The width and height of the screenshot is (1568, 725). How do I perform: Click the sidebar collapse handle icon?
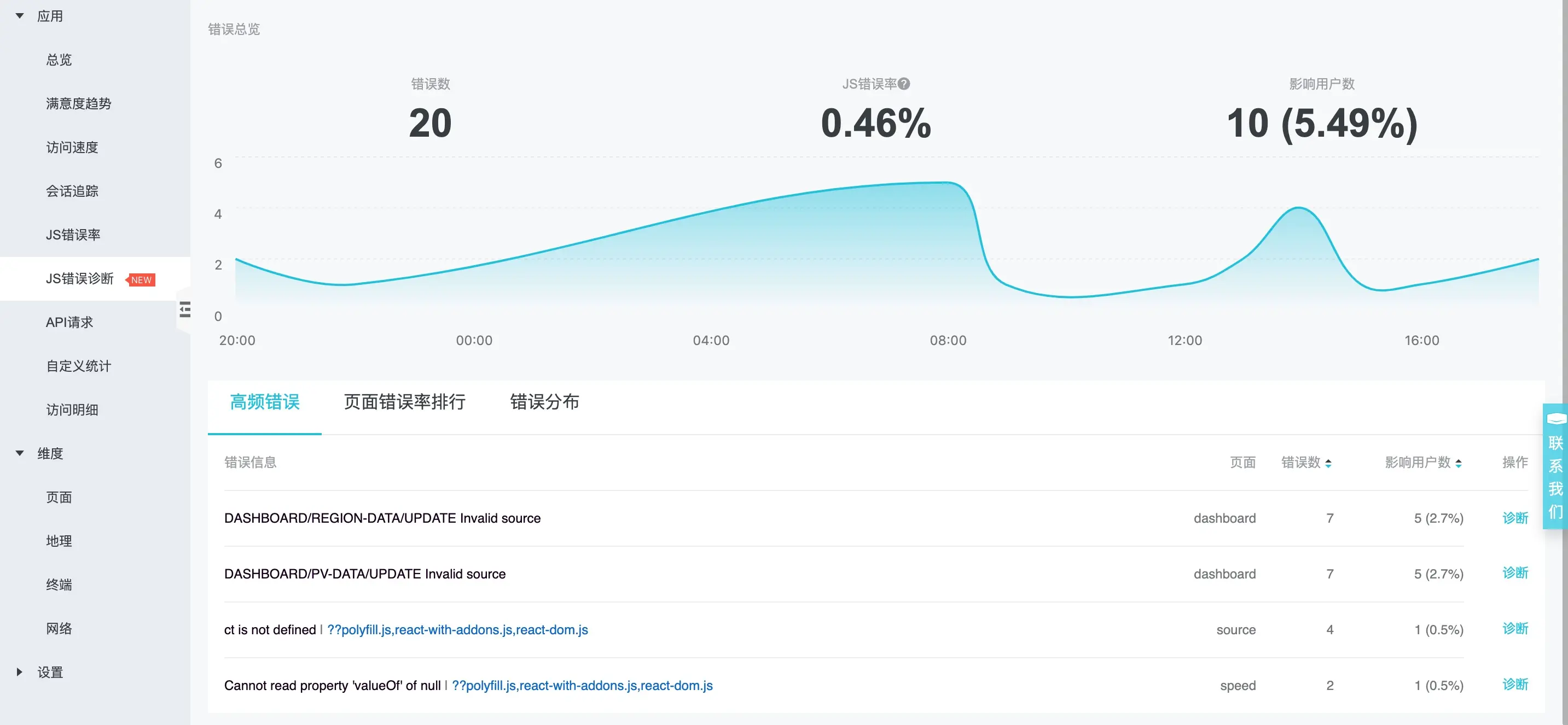[x=185, y=309]
